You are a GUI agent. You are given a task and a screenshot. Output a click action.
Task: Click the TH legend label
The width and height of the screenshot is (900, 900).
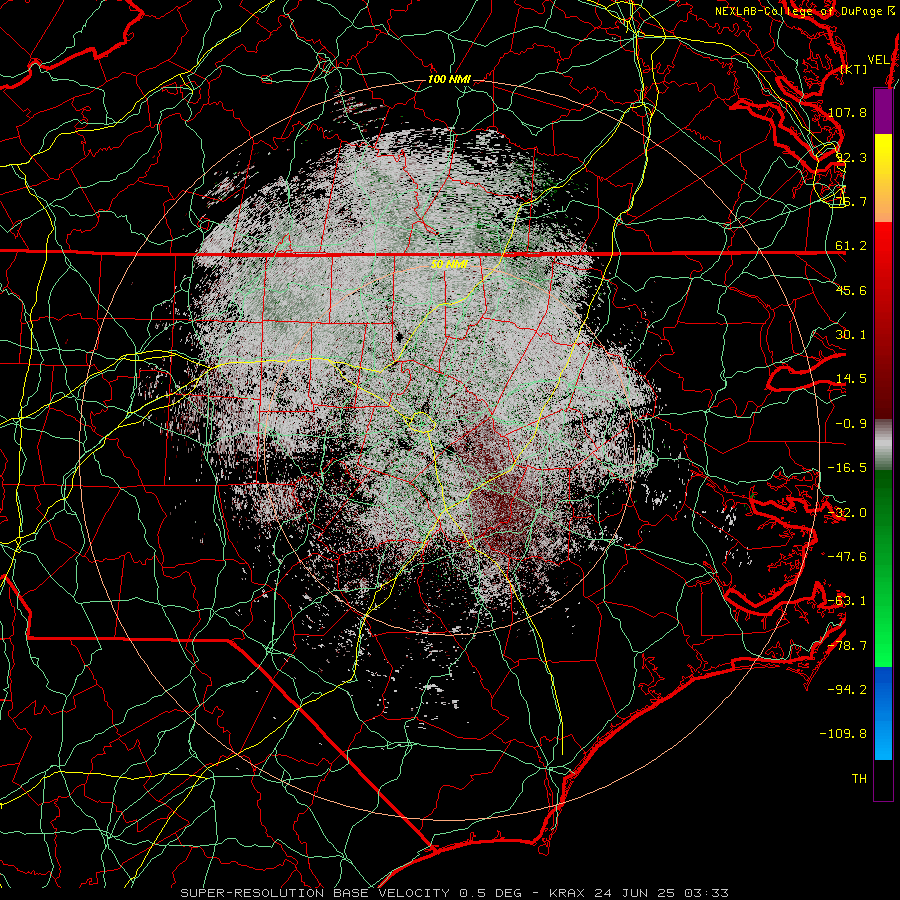click(x=859, y=779)
